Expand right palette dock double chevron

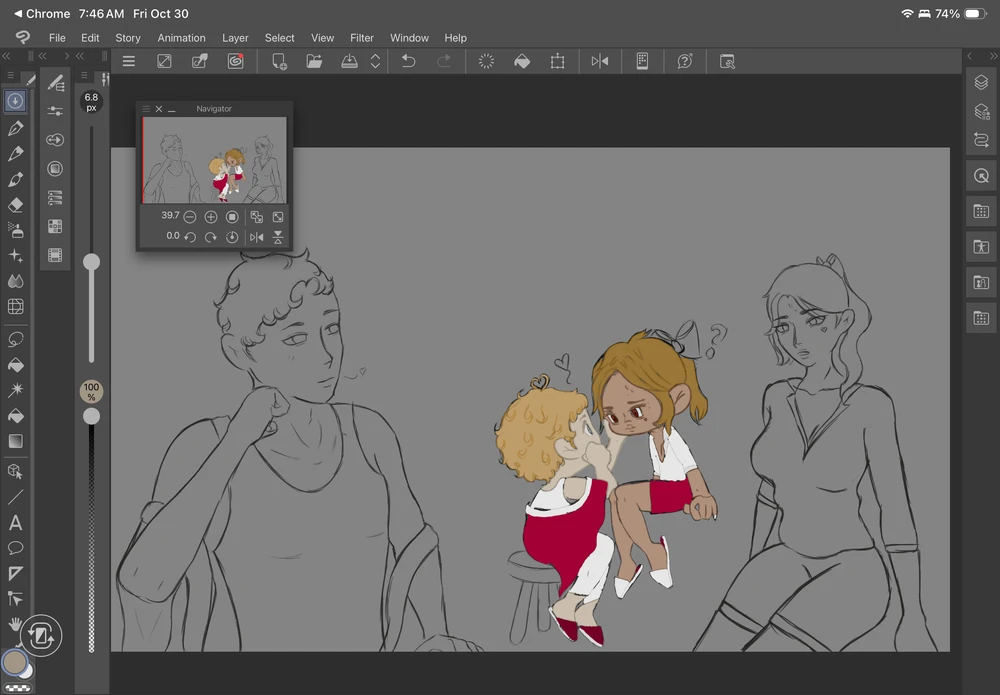993,56
